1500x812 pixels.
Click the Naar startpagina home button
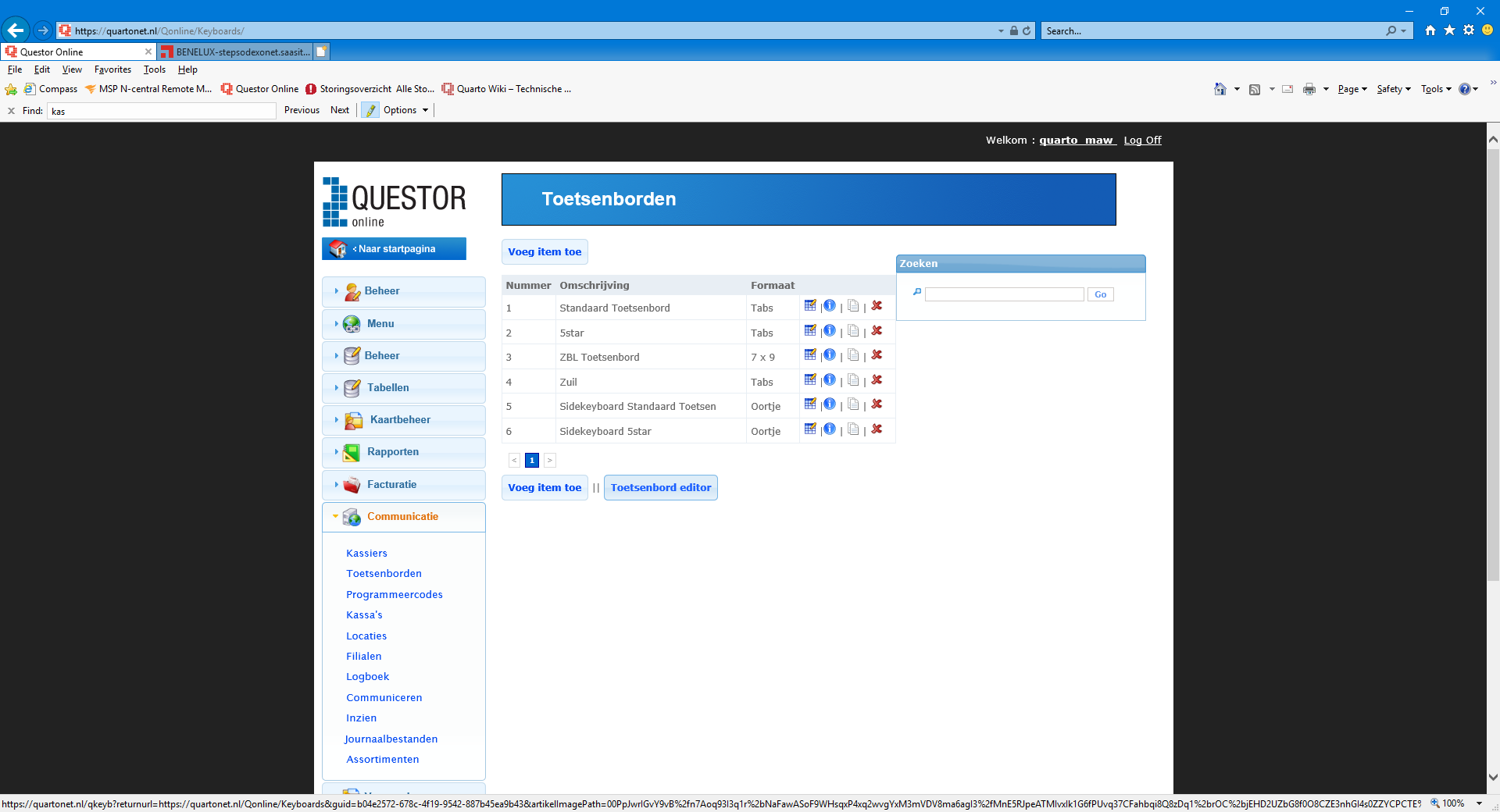[394, 248]
